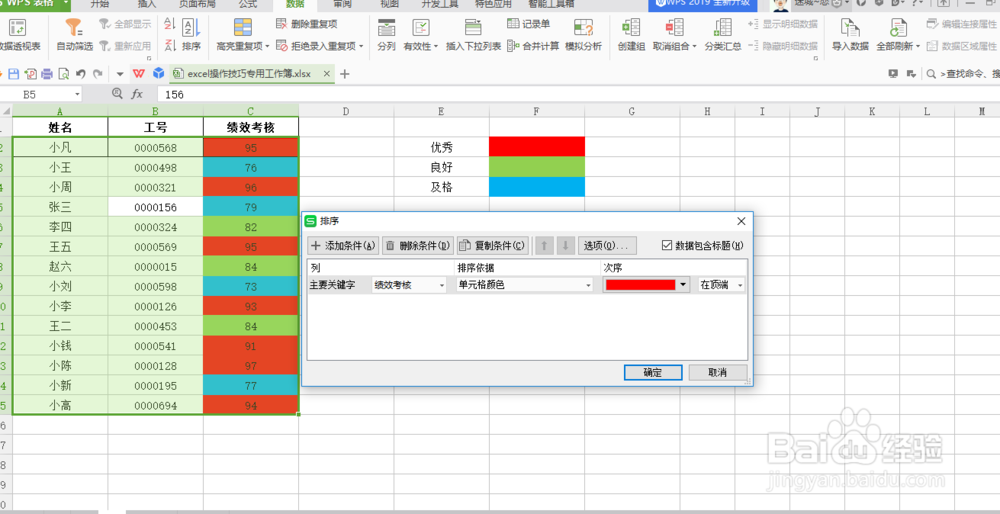This screenshot has height=514, width=1000.
Task: Expand the Name Box dropdown showing B5
Action: (77, 94)
